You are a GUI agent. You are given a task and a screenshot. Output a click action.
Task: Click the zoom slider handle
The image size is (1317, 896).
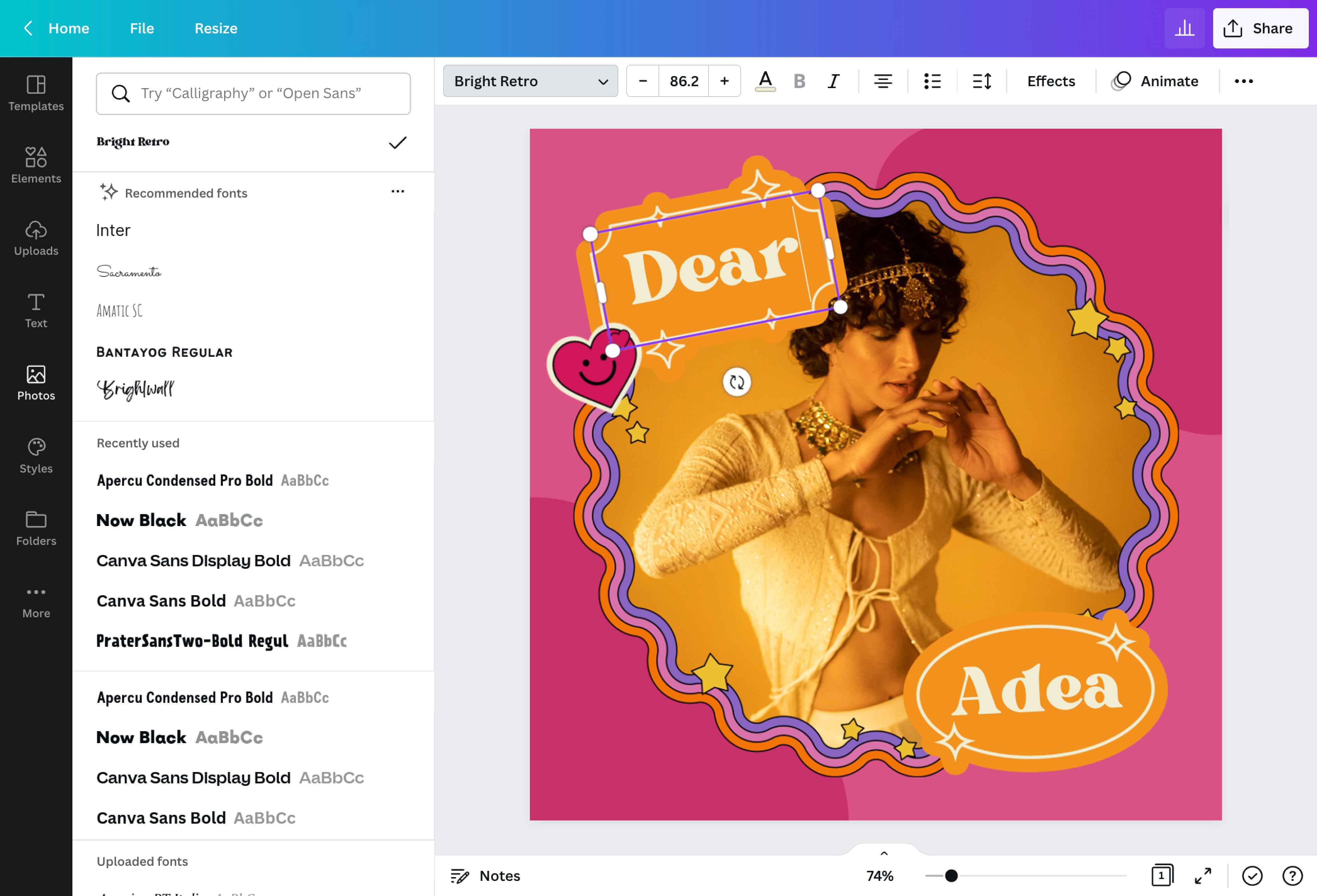pyautogui.click(x=951, y=876)
